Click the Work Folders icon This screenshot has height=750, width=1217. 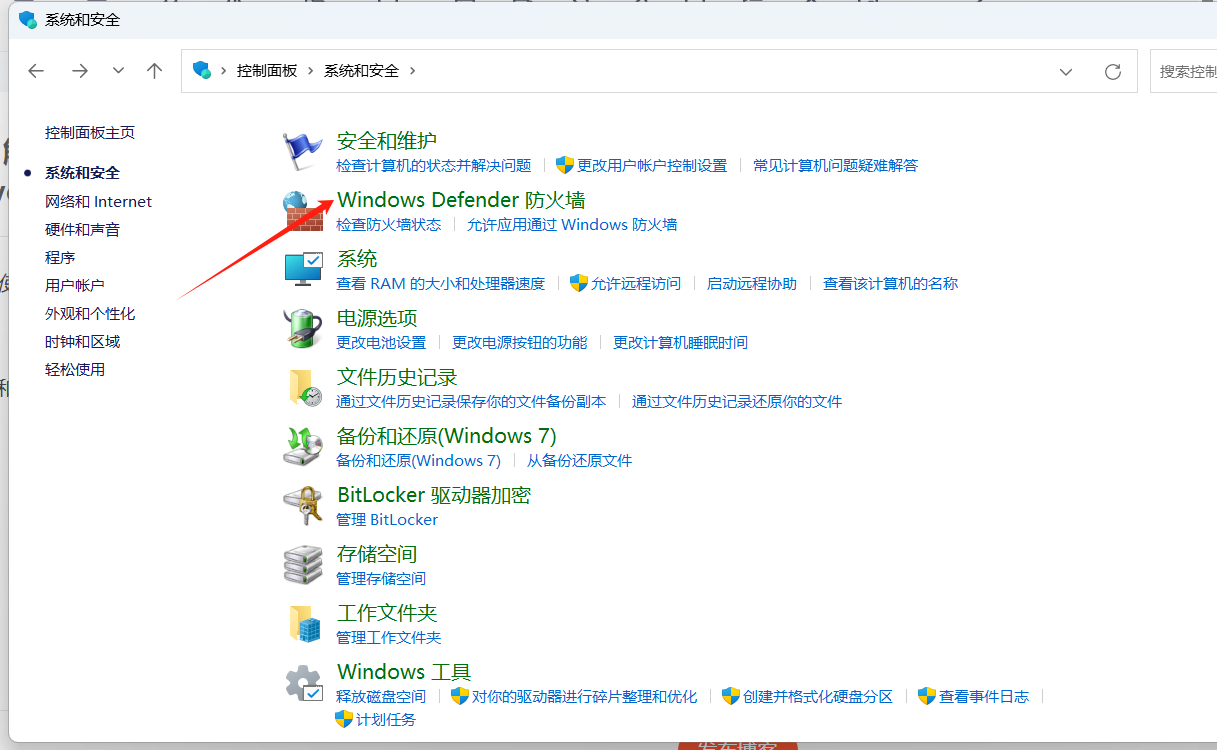(305, 624)
